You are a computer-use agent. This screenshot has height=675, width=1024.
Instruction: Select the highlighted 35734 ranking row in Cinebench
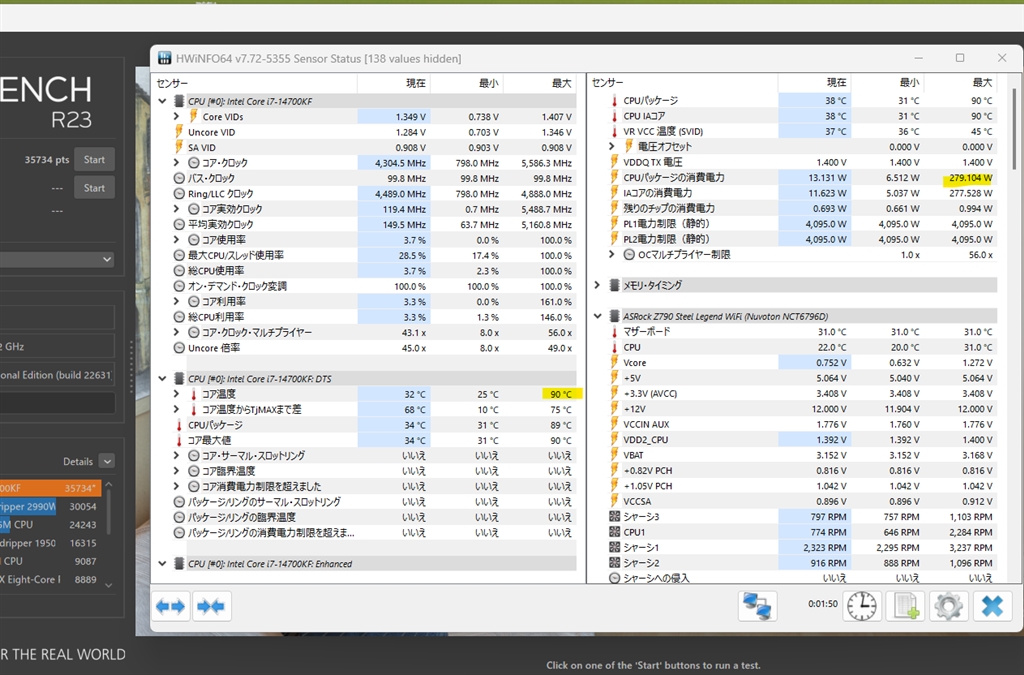[50, 488]
